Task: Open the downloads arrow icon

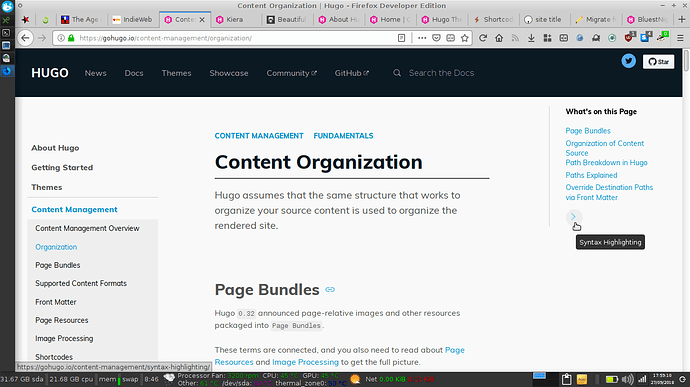Action: click(x=531, y=38)
